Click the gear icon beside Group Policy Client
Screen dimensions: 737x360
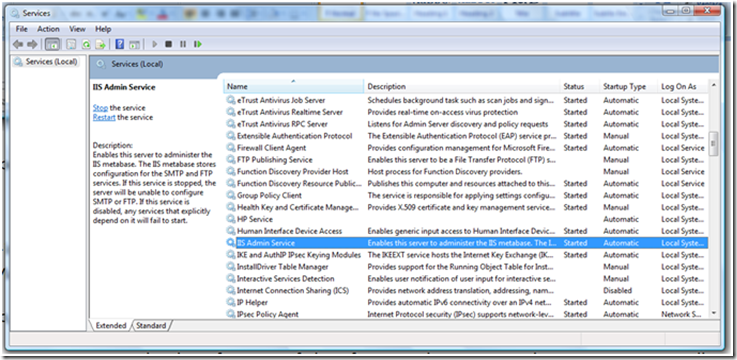pos(231,195)
